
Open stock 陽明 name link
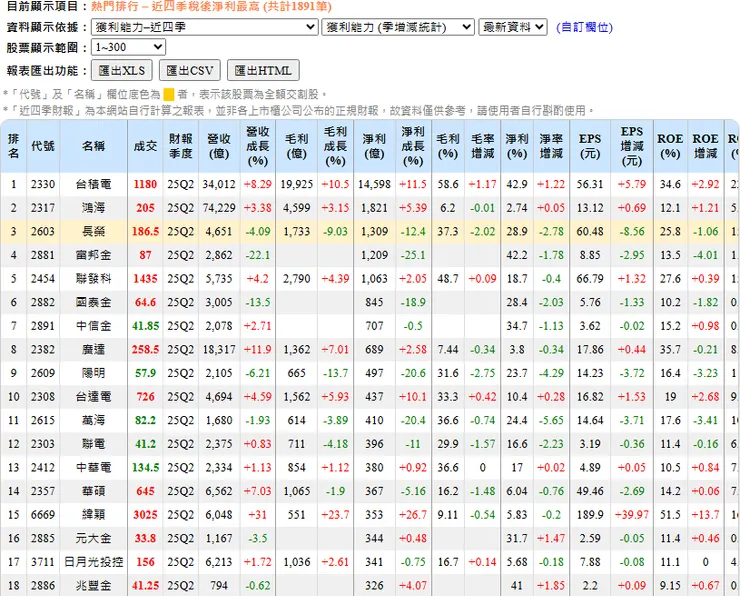(x=93, y=373)
